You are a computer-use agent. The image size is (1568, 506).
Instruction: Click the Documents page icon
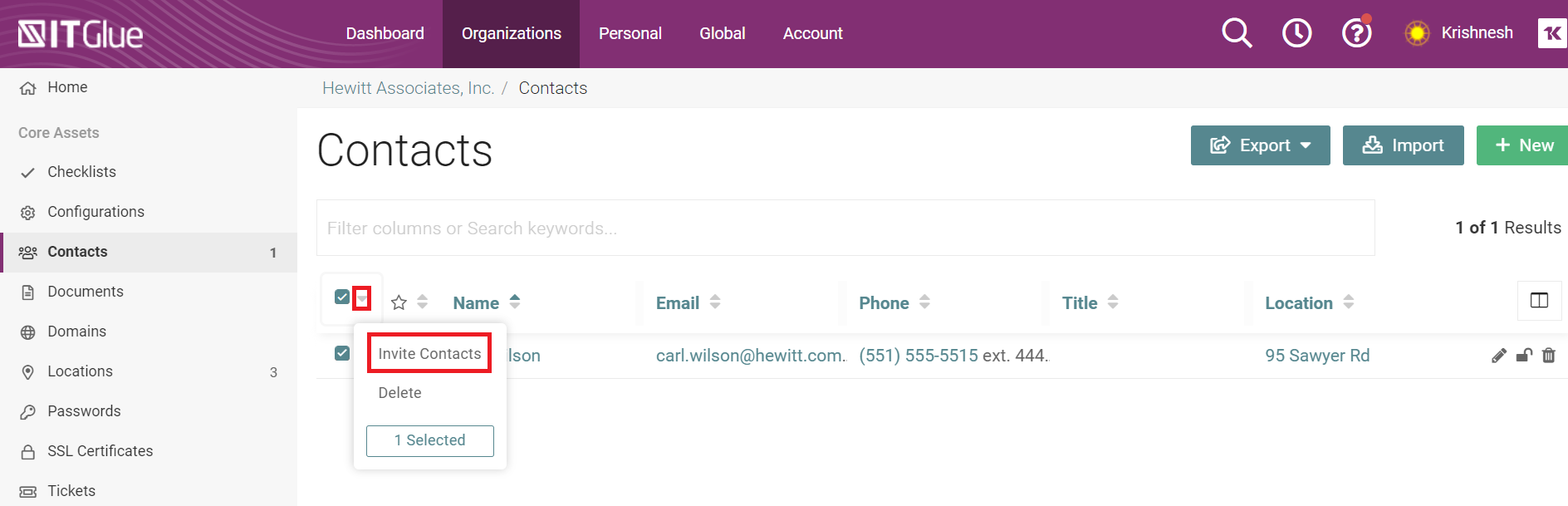pyautogui.click(x=28, y=292)
